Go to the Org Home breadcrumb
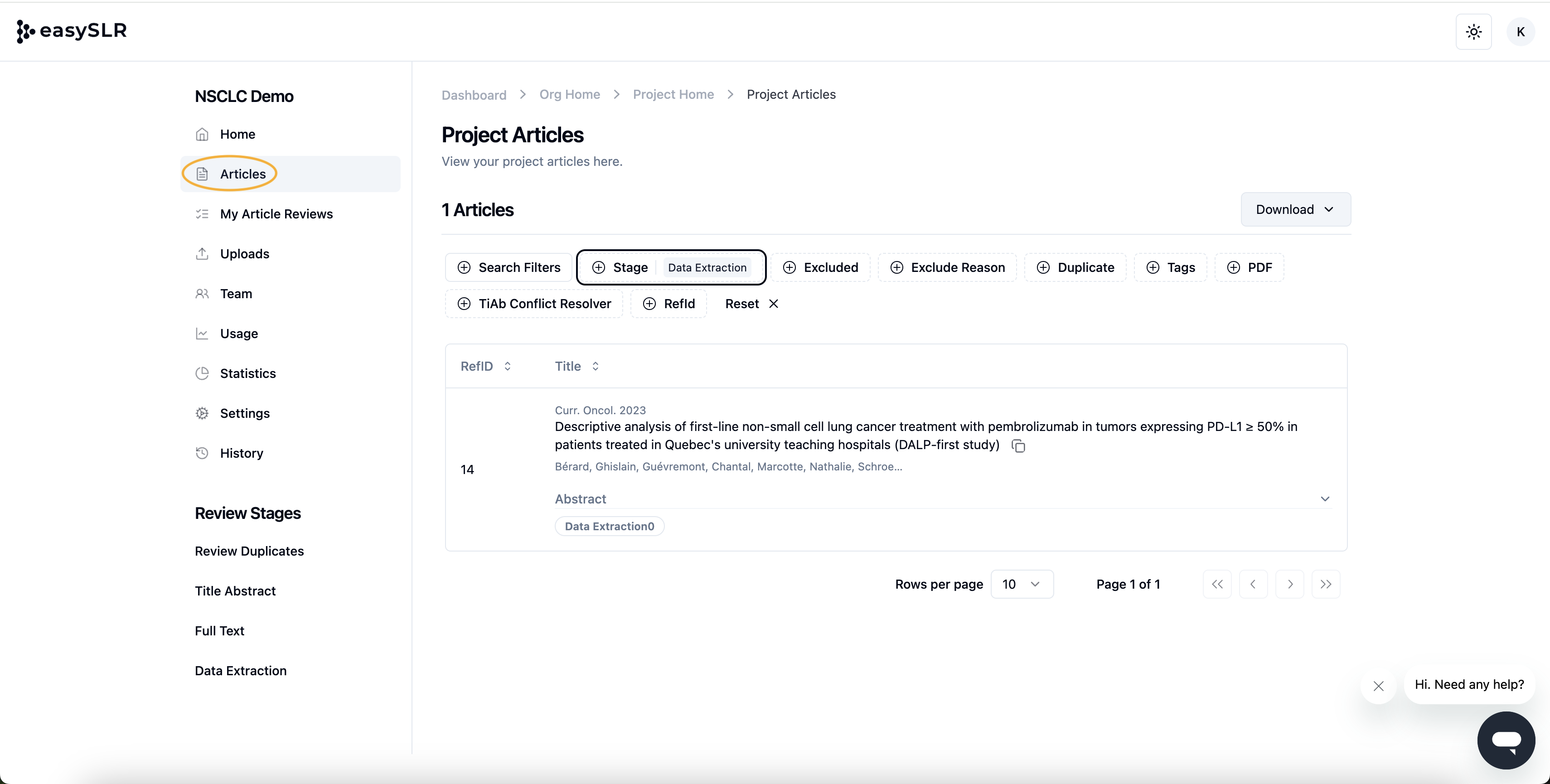 click(569, 94)
